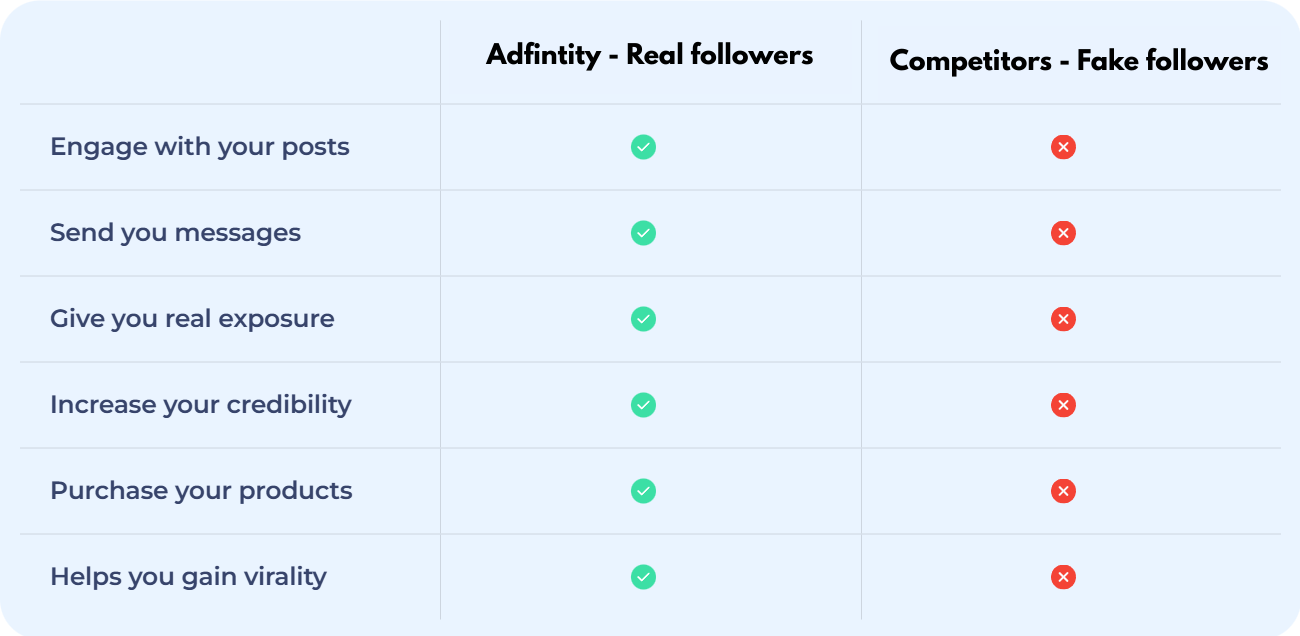This screenshot has width=1300, height=636.
Task: Click the Increase your credibility label
Action: 201,405
